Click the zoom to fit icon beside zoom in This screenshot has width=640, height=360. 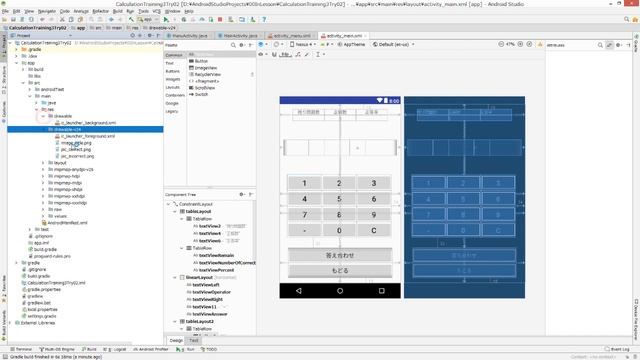(529, 44)
